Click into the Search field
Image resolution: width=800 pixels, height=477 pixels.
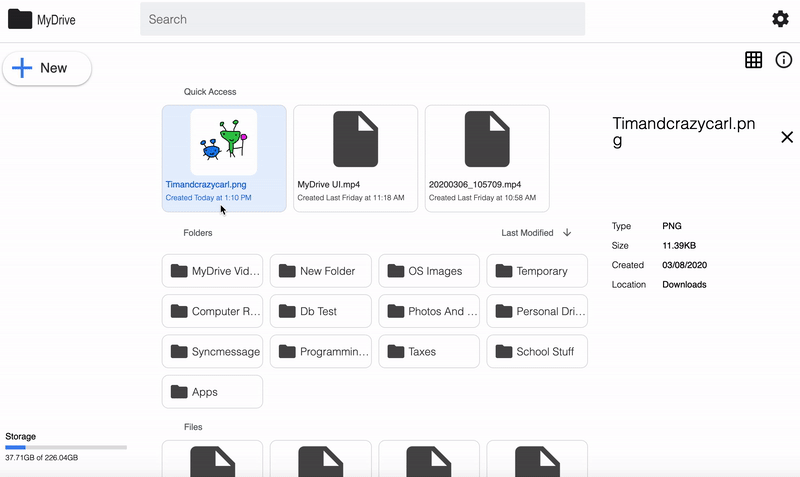[362, 19]
